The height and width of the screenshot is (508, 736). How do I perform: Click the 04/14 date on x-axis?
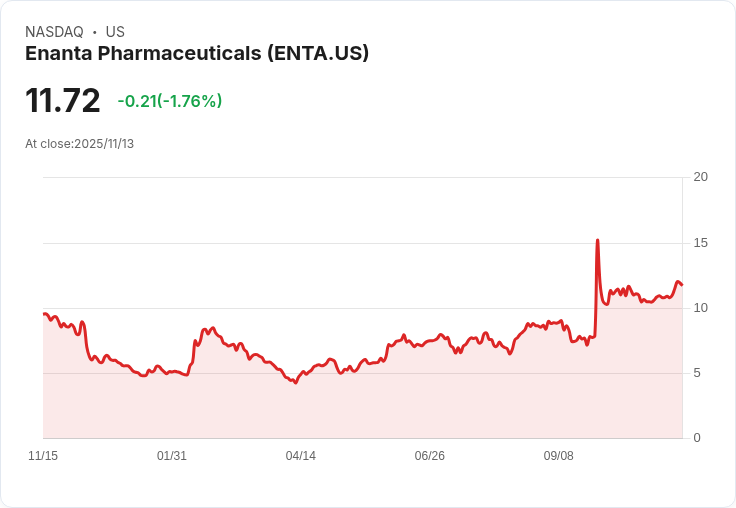click(x=300, y=455)
